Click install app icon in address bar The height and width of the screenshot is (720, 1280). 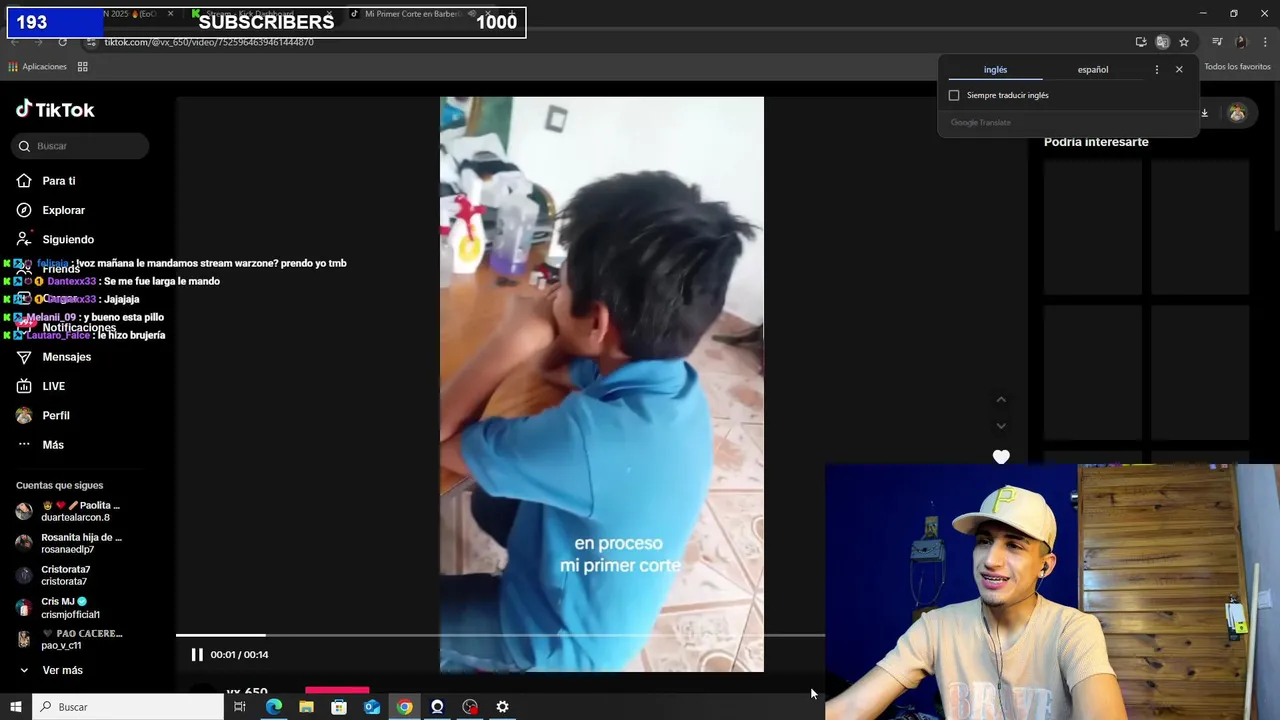1141,42
